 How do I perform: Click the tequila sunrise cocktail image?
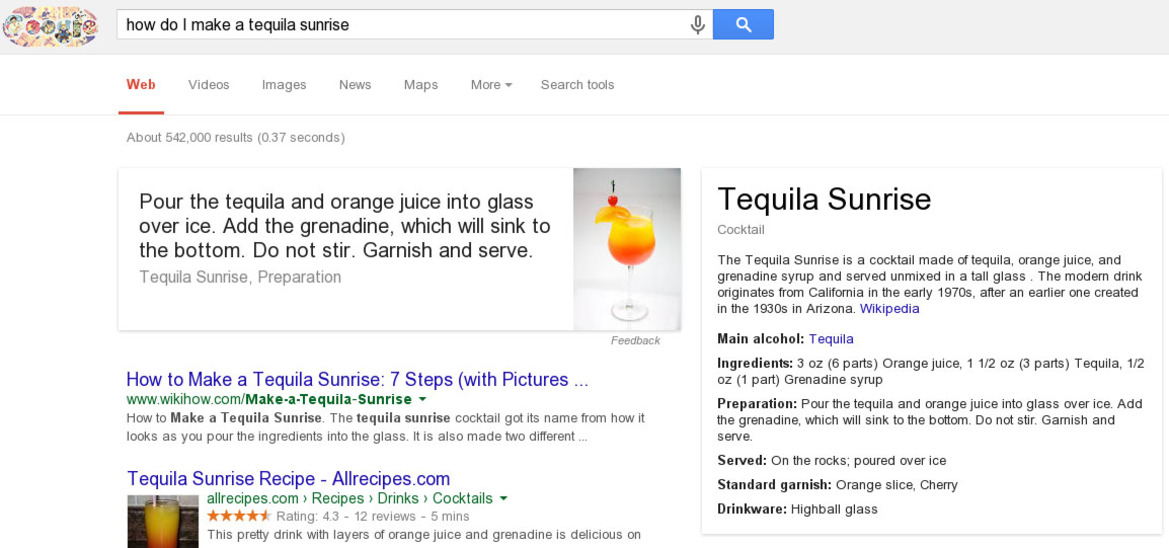point(627,249)
